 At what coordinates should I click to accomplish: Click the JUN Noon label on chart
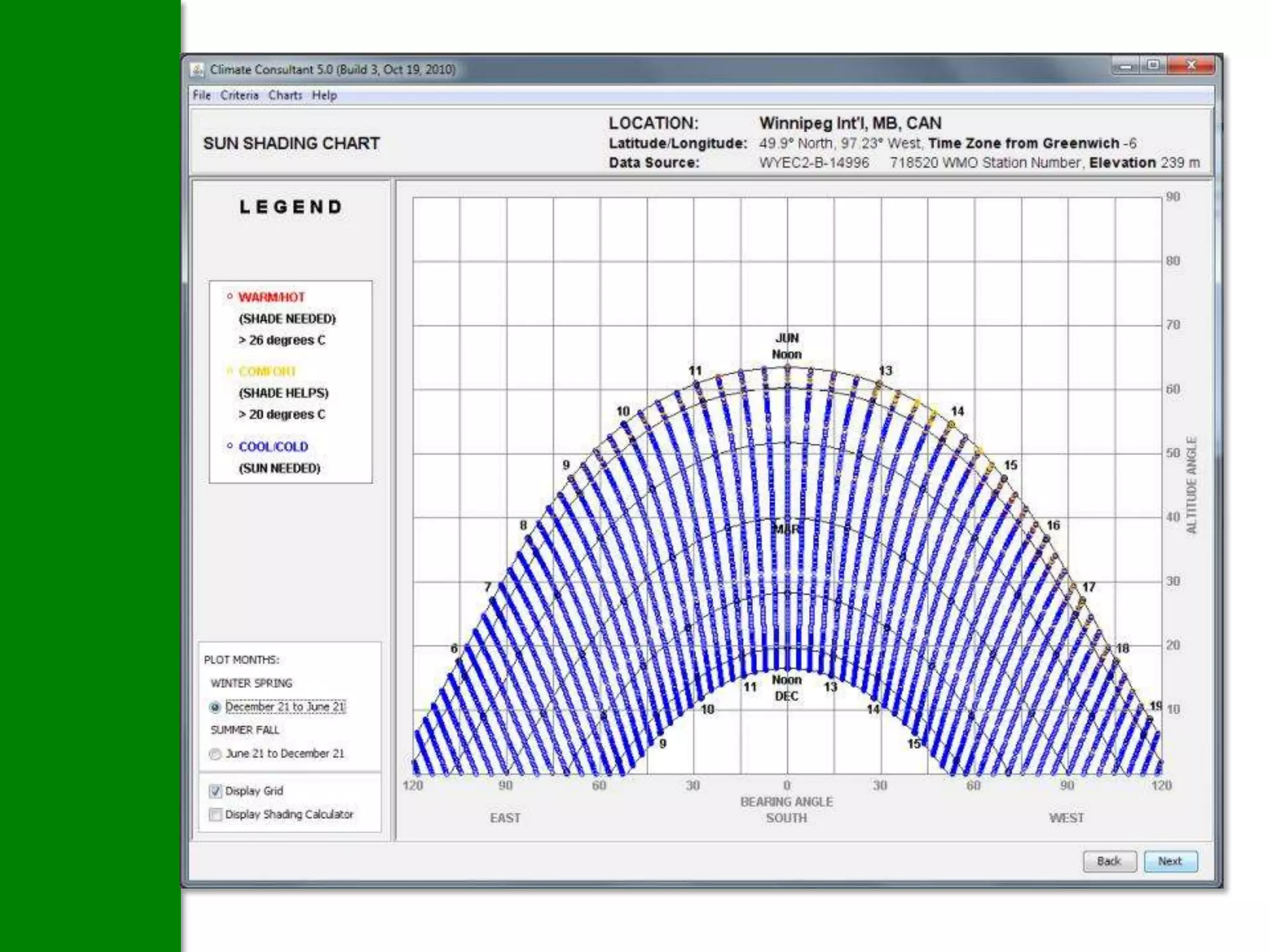pos(786,346)
